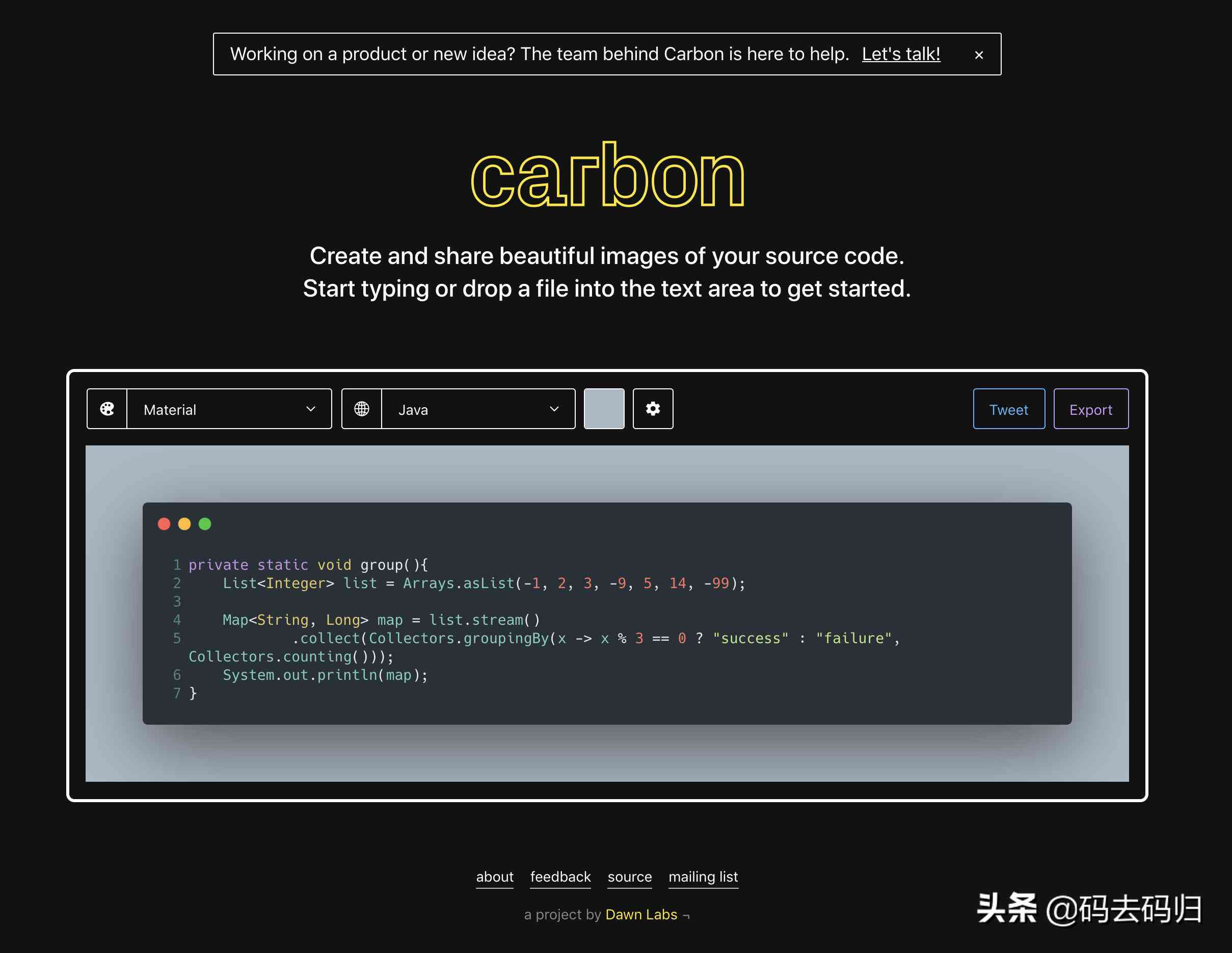Viewport: 1232px width, 953px height.
Task: Open the mailing list signup
Action: pos(703,876)
